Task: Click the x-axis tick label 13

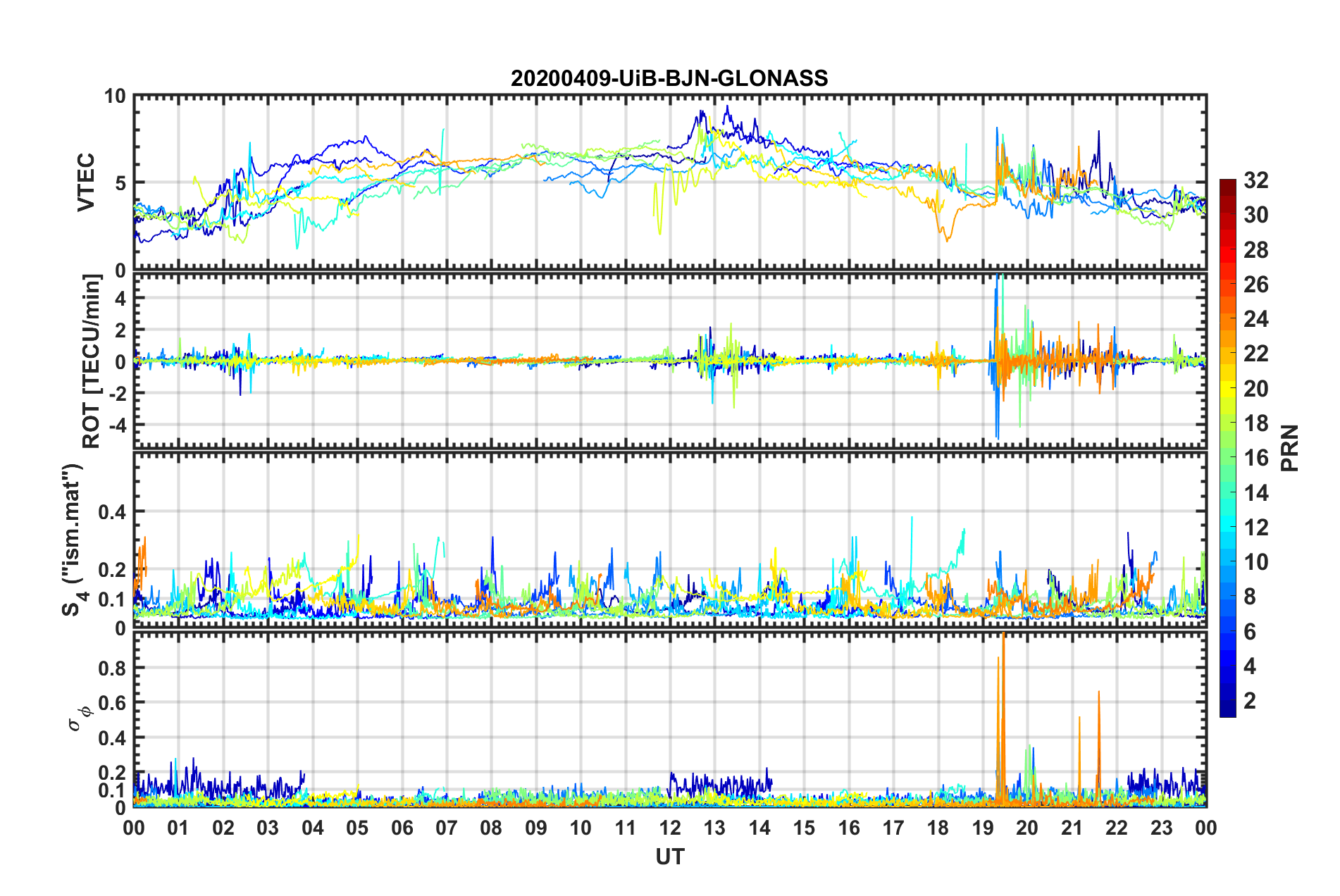Action: click(x=714, y=828)
